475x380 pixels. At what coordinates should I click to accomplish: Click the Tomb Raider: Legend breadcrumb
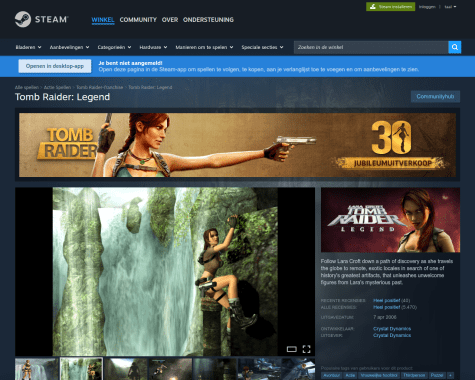(x=150, y=87)
